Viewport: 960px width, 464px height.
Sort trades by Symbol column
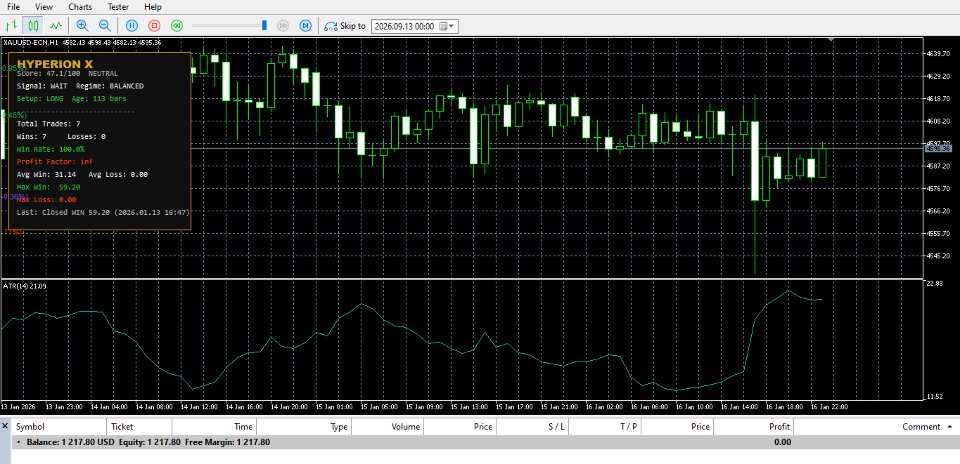click(59, 427)
